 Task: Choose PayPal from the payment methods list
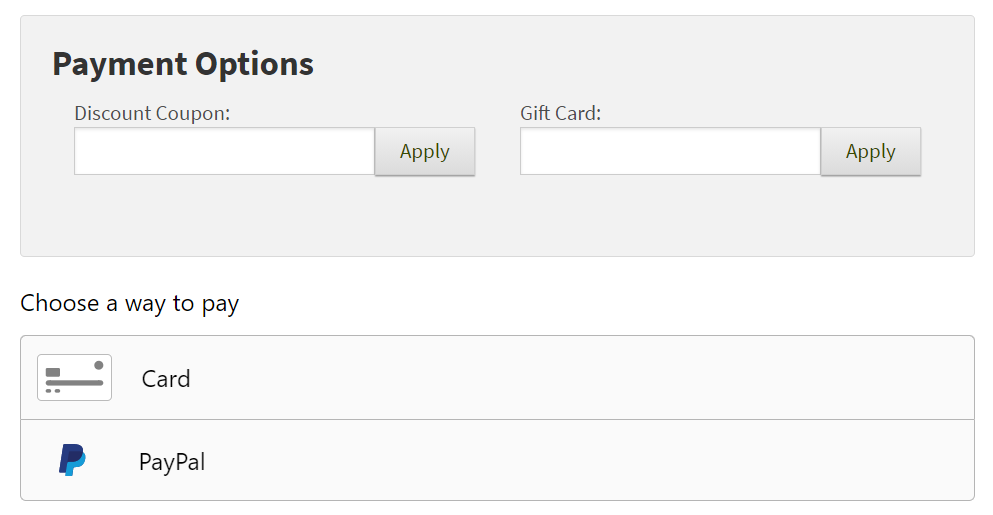[x=497, y=460]
